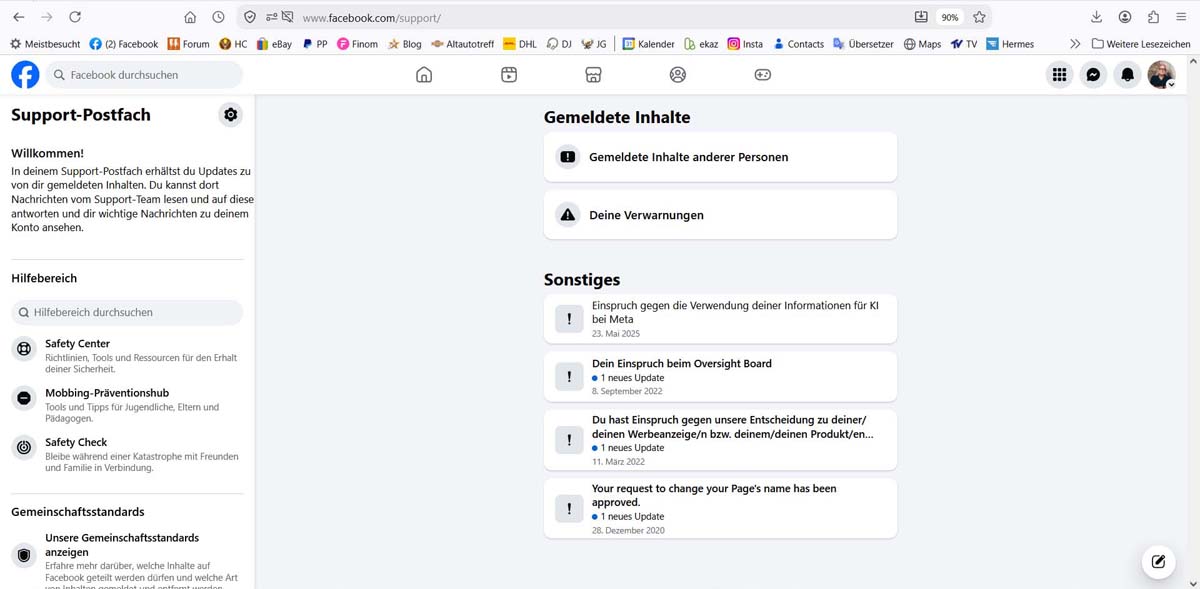The height and width of the screenshot is (589, 1200).
Task: Click the 90% zoom level indicator
Action: click(x=950, y=17)
